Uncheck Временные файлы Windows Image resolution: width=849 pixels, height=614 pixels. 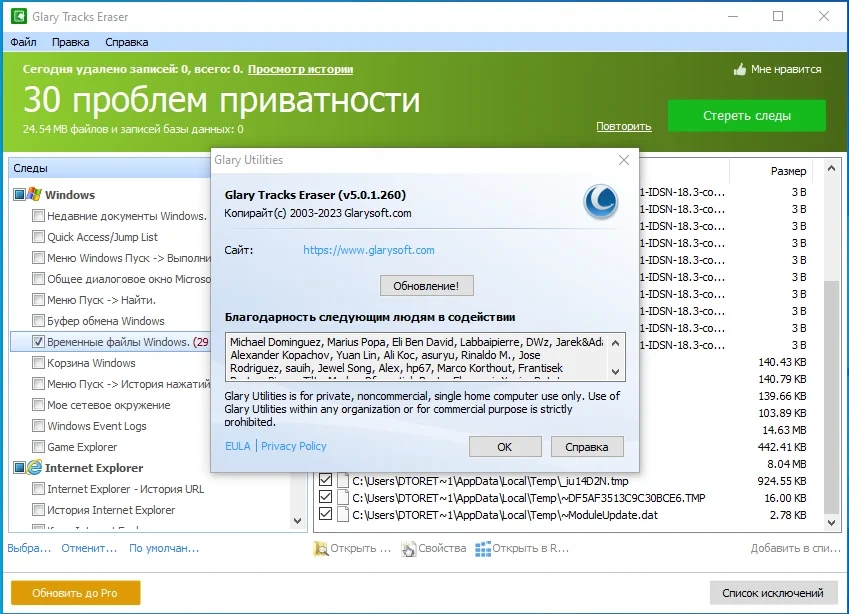tap(38, 342)
